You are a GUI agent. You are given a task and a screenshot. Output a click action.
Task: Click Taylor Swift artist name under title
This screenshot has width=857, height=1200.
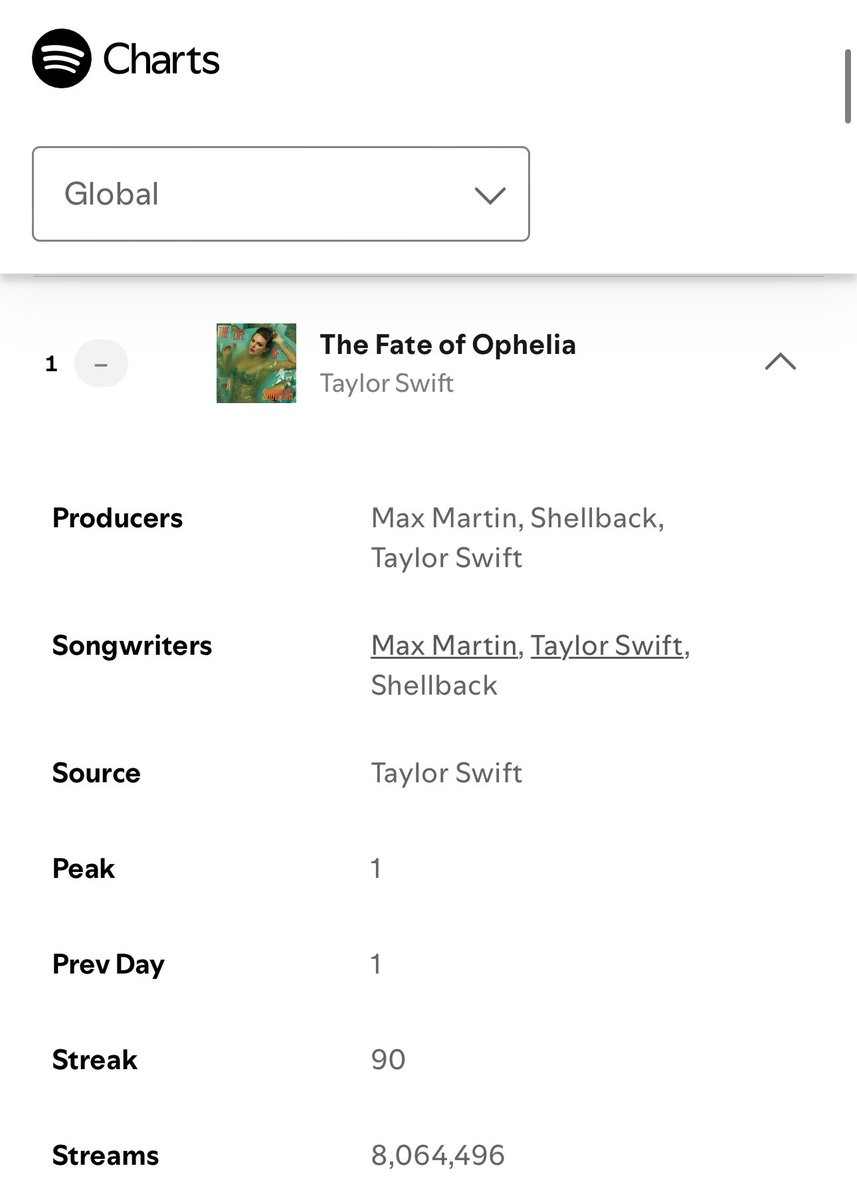(386, 383)
